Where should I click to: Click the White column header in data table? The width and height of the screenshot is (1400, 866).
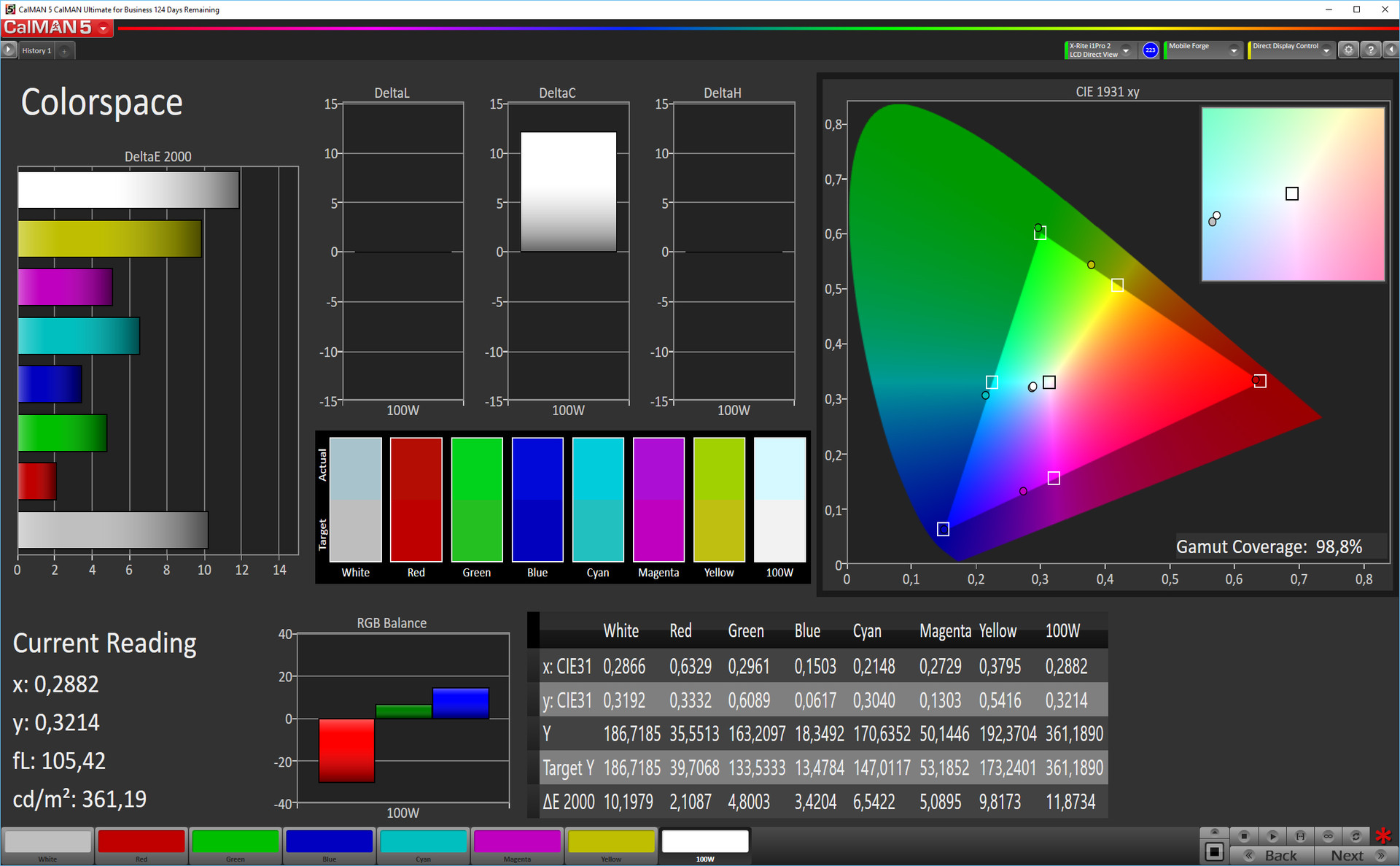(x=621, y=631)
